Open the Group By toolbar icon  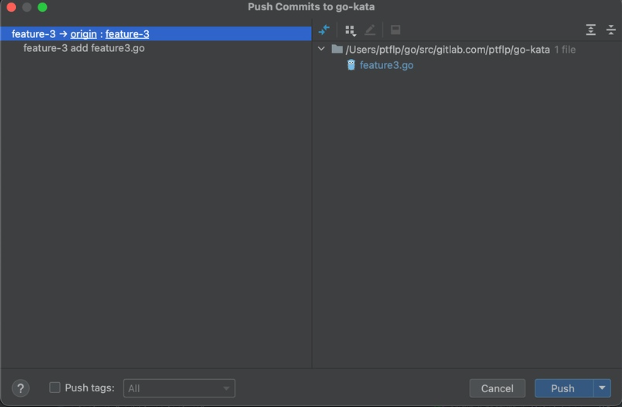pyautogui.click(x=350, y=30)
